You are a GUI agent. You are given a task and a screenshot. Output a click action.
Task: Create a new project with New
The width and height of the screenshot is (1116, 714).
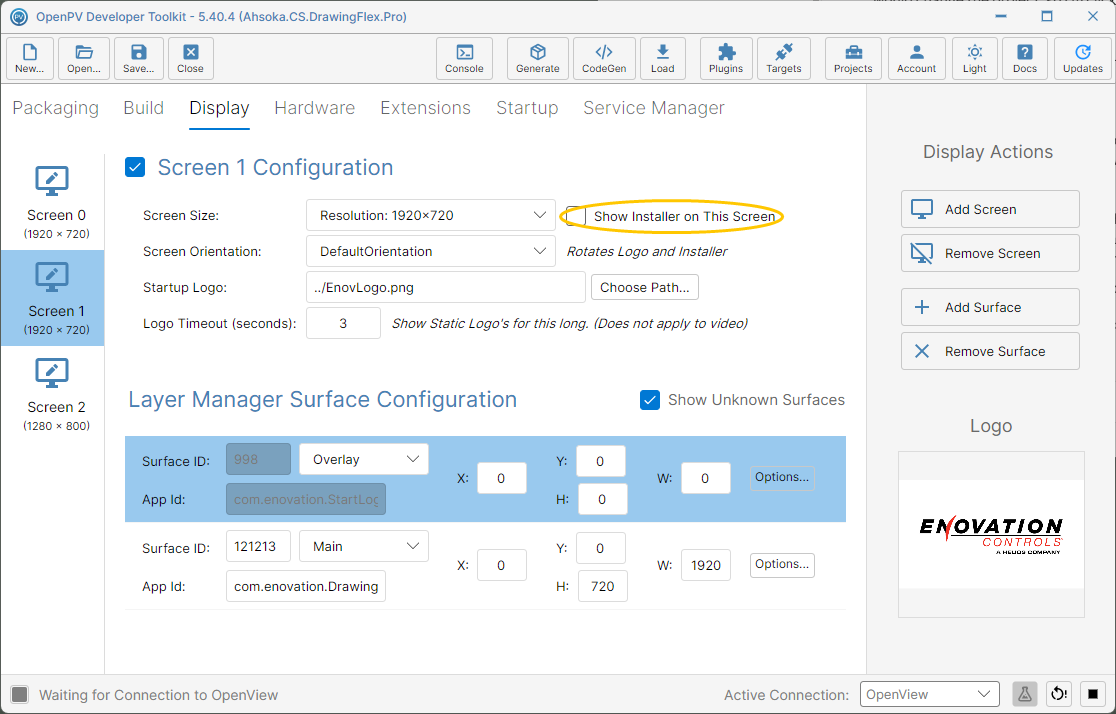point(30,58)
